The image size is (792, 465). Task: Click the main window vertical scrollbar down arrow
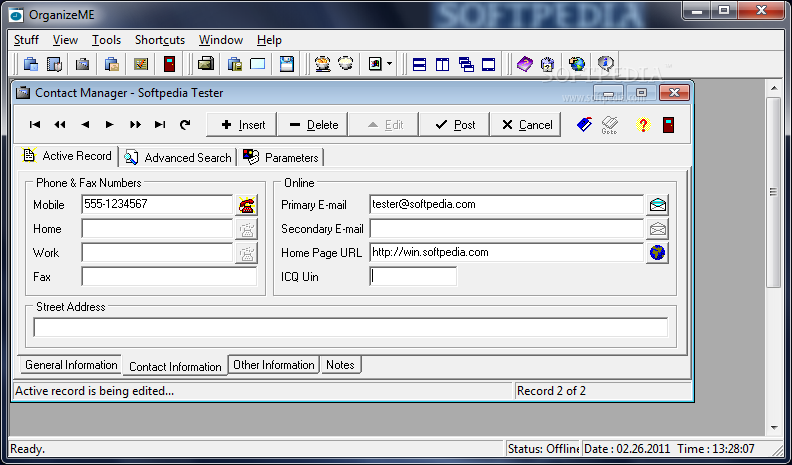click(x=774, y=428)
